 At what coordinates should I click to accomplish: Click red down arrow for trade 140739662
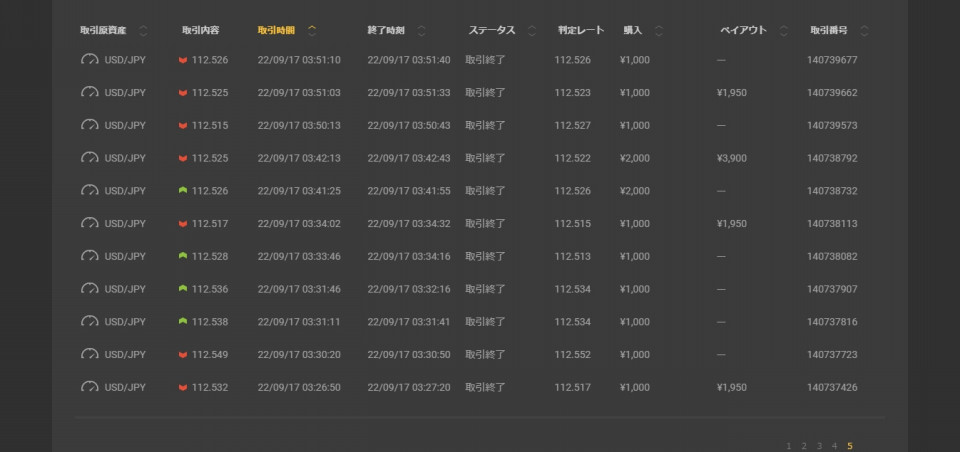(x=182, y=93)
